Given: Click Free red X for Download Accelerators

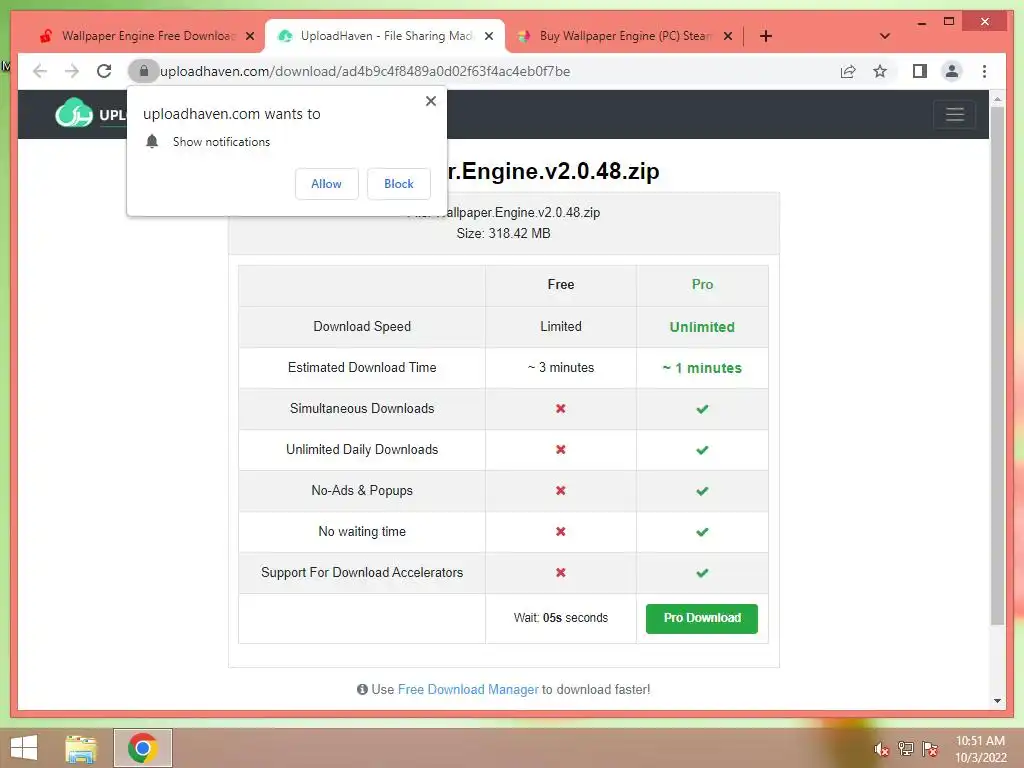Looking at the screenshot, I should click(560, 573).
